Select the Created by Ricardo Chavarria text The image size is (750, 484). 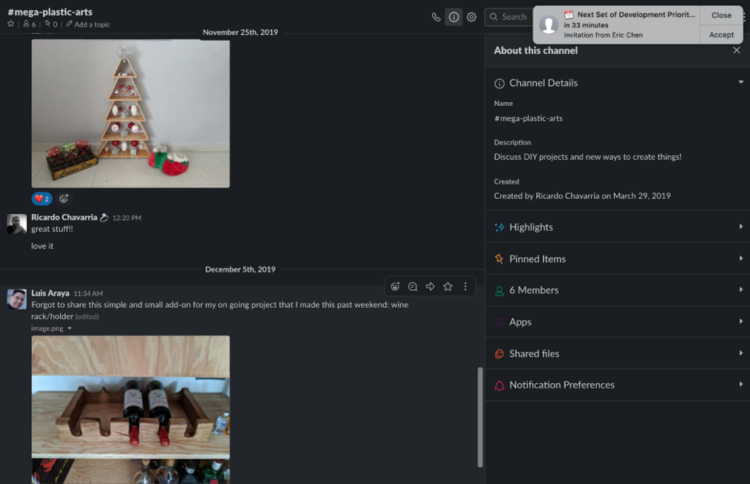click(582, 196)
